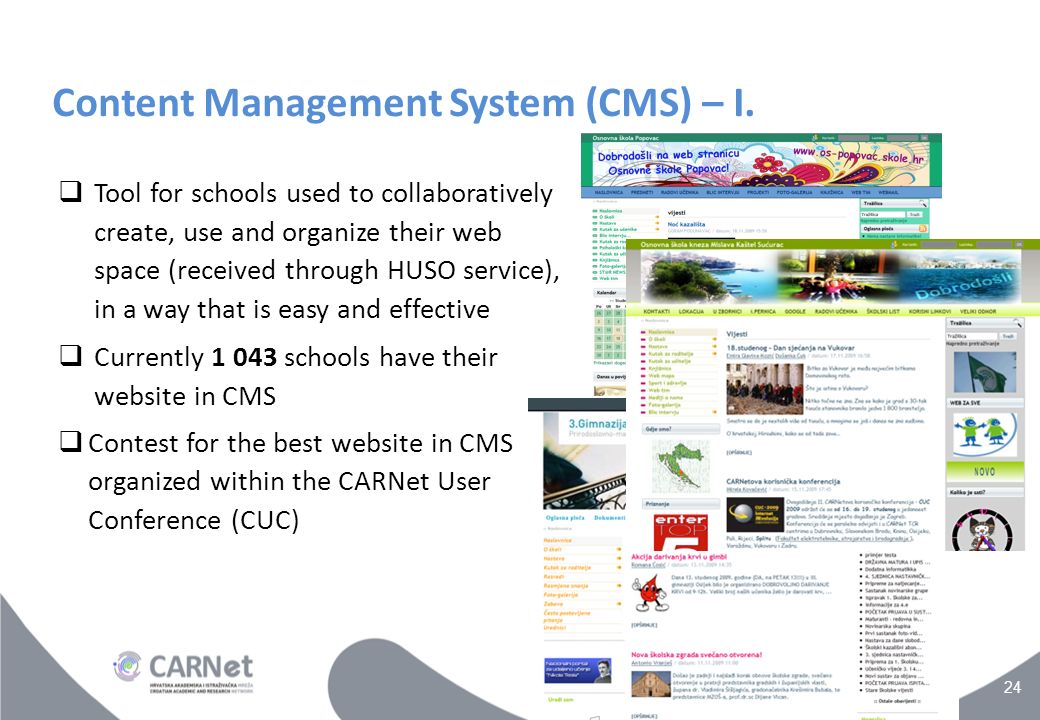
Task: Open KONTAKTI in green navigation bar
Action: [657, 312]
